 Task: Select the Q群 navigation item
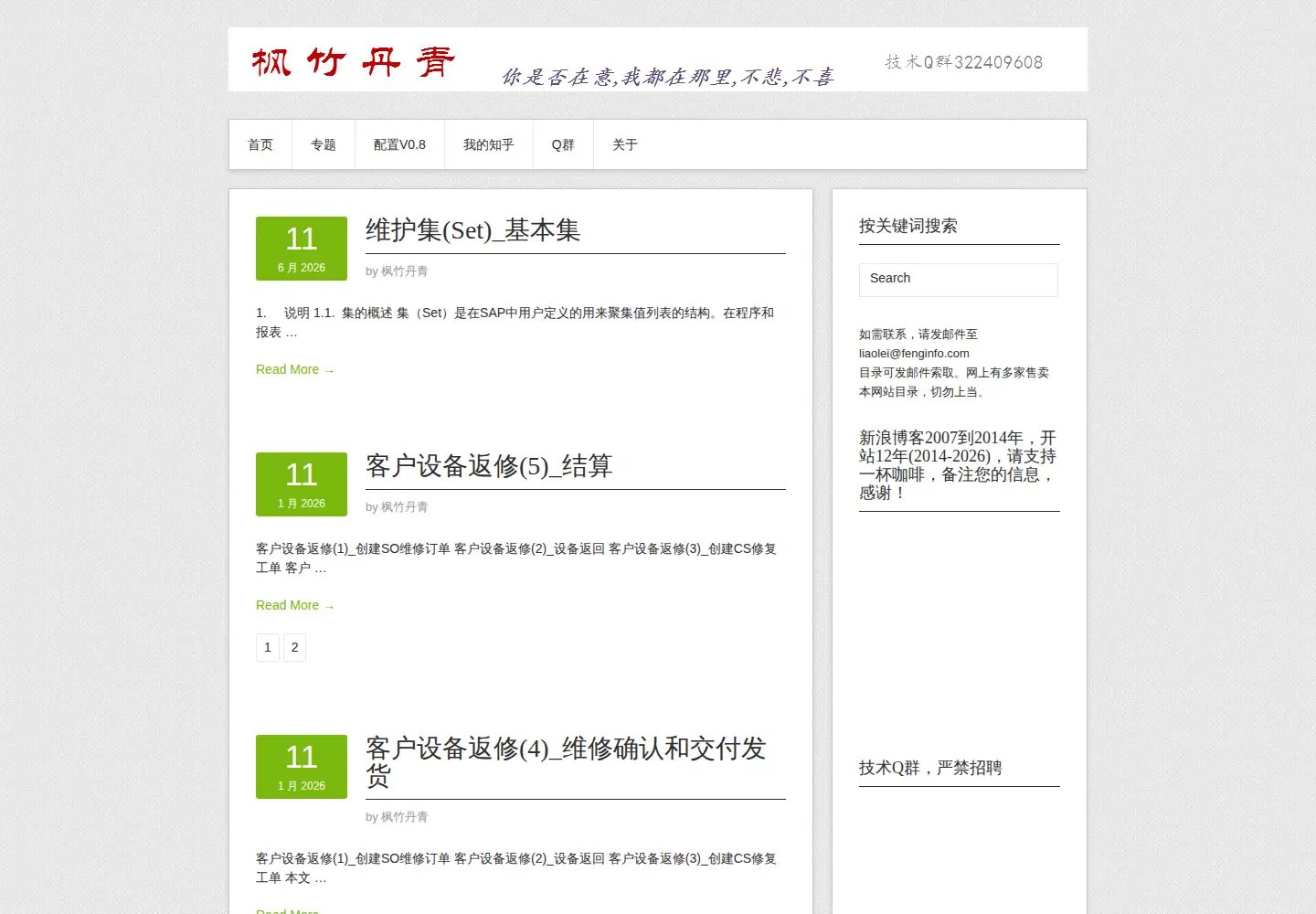pos(563,144)
